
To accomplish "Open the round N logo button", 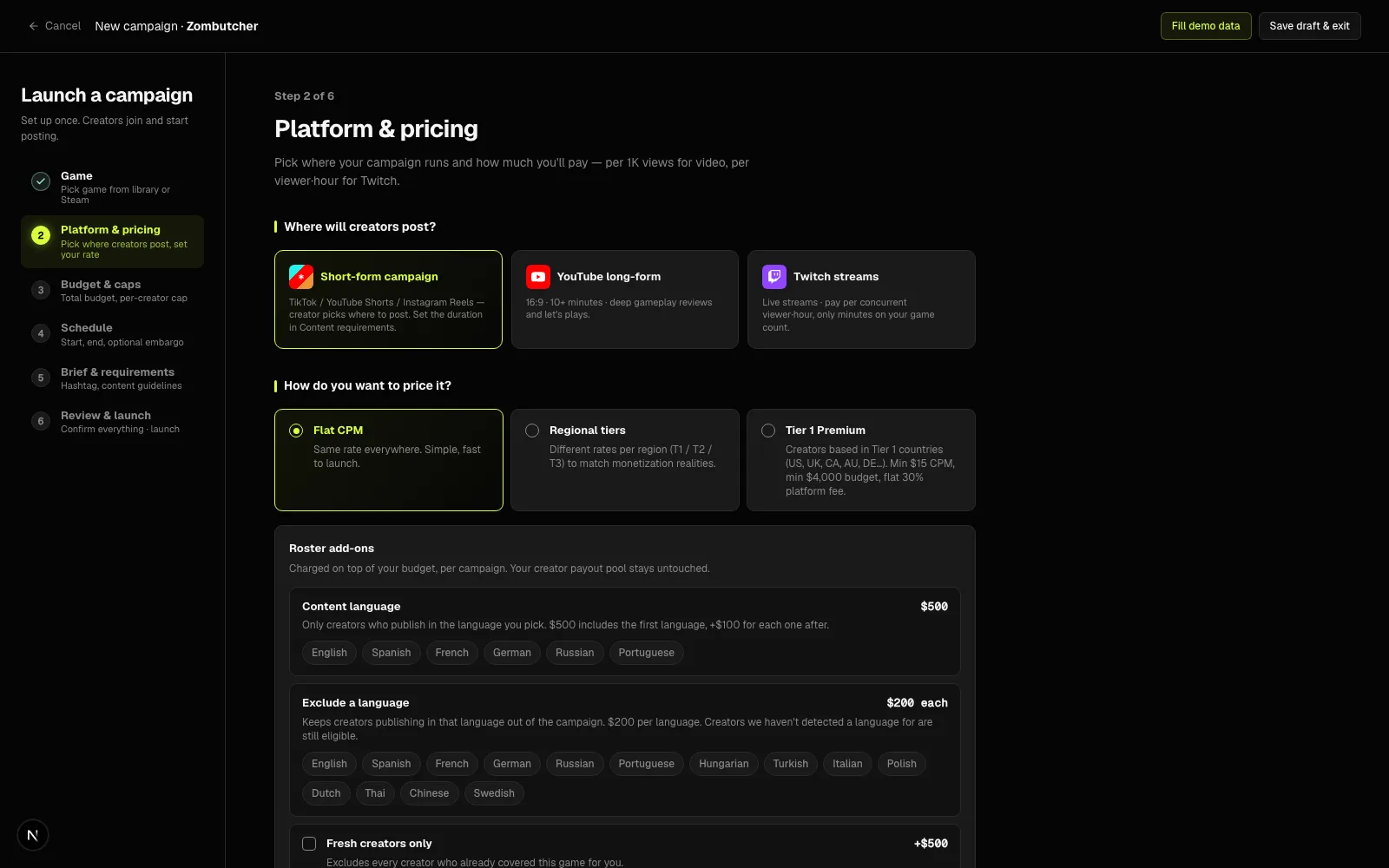I will (x=33, y=835).
